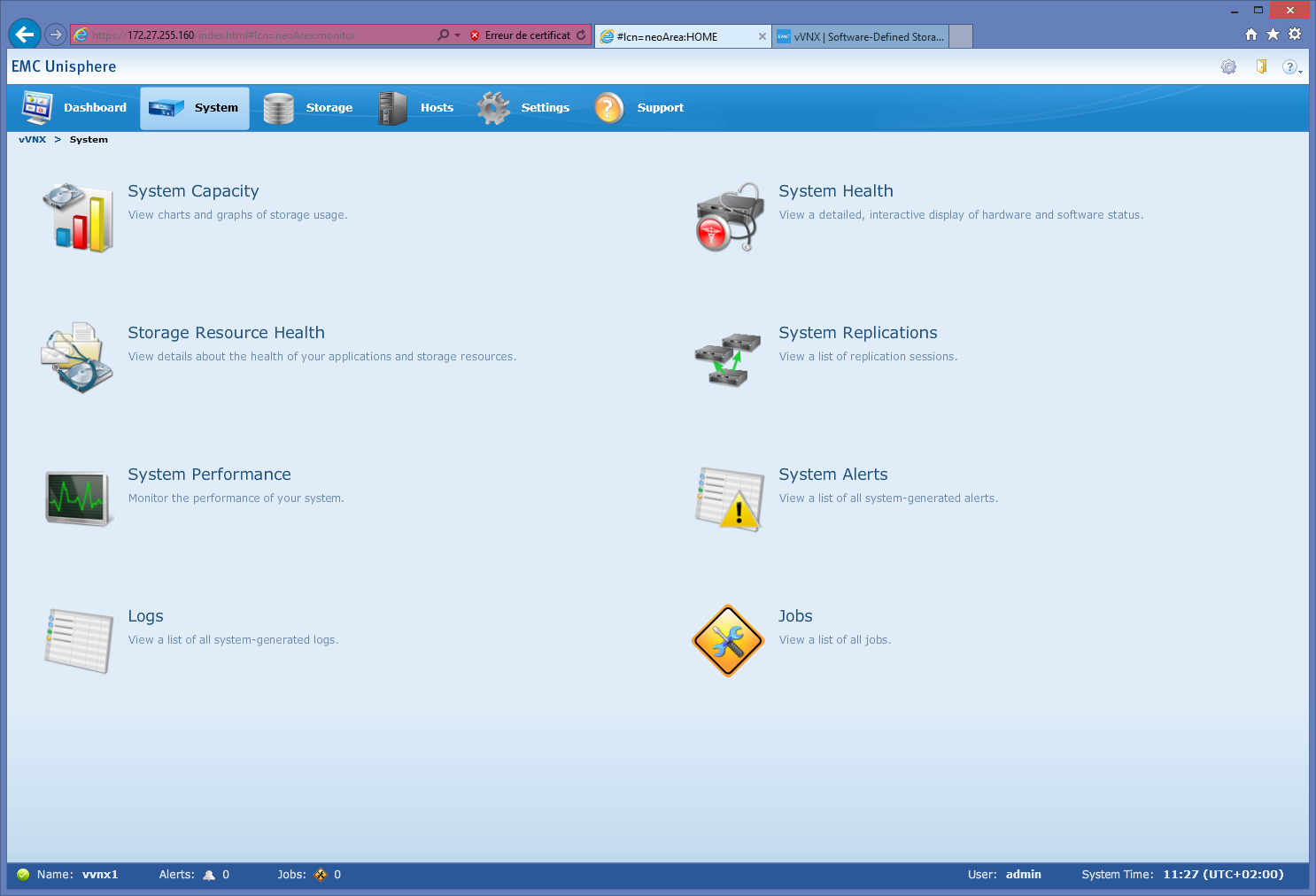This screenshot has width=1316, height=896.
Task: Click the Jobs wrench diamond icon
Action: (x=728, y=641)
